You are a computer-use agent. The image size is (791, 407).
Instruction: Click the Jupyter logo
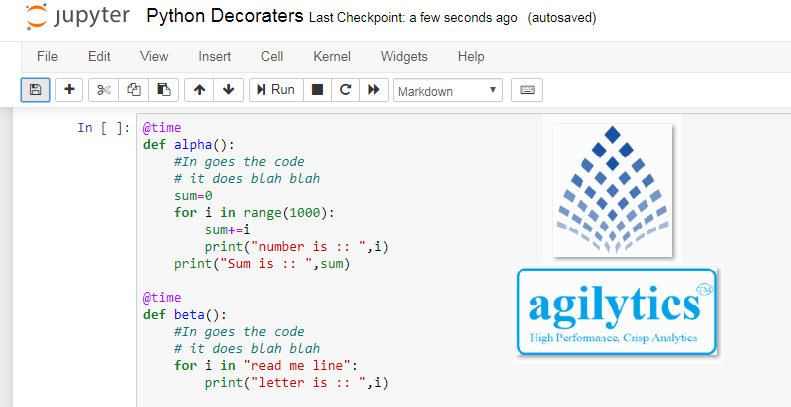pyautogui.click(x=78, y=17)
